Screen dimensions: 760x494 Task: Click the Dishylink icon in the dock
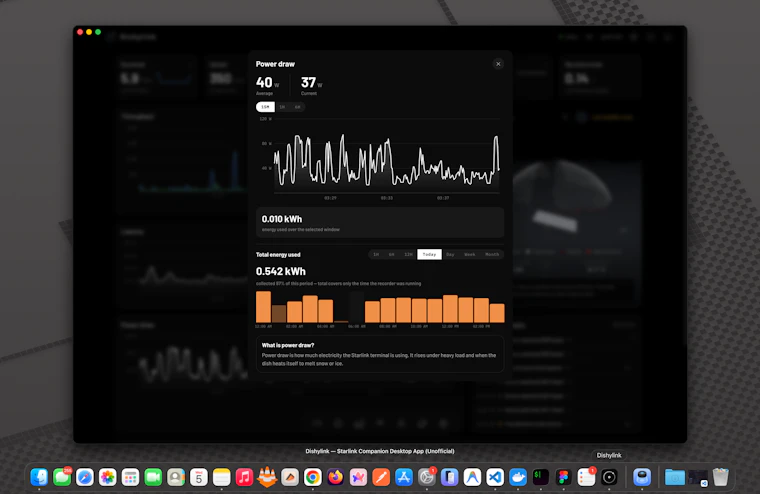pyautogui.click(x=609, y=478)
